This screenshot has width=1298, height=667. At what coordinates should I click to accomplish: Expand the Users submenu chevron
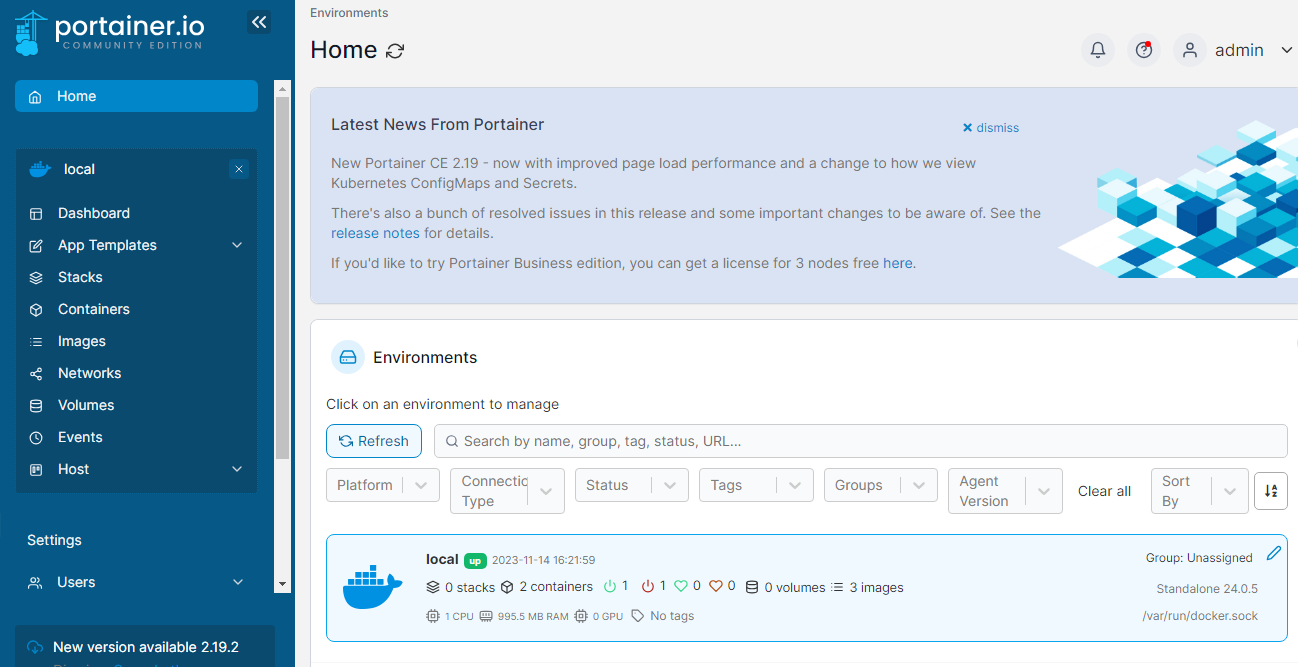tap(238, 582)
